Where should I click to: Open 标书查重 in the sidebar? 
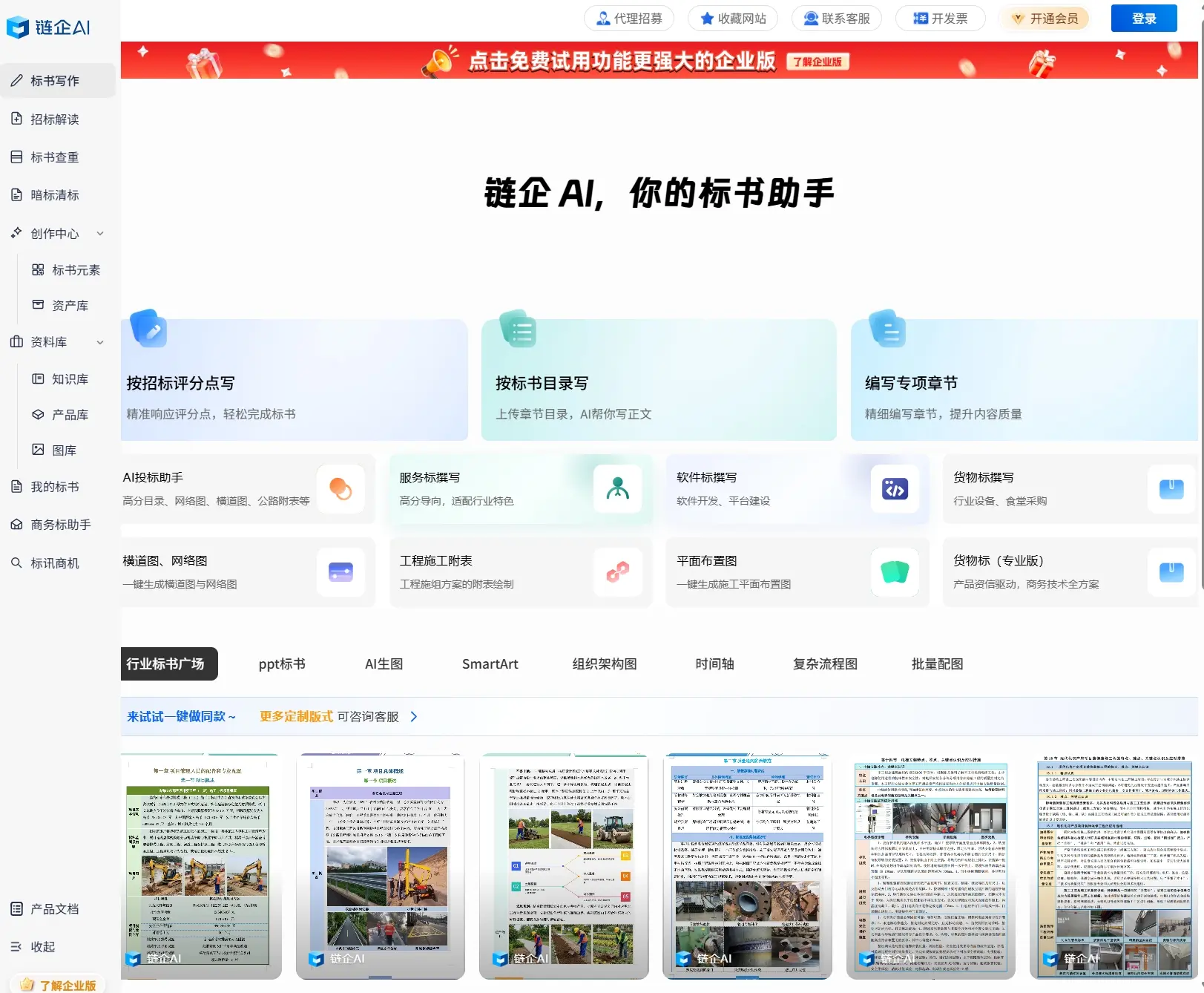tap(58, 157)
